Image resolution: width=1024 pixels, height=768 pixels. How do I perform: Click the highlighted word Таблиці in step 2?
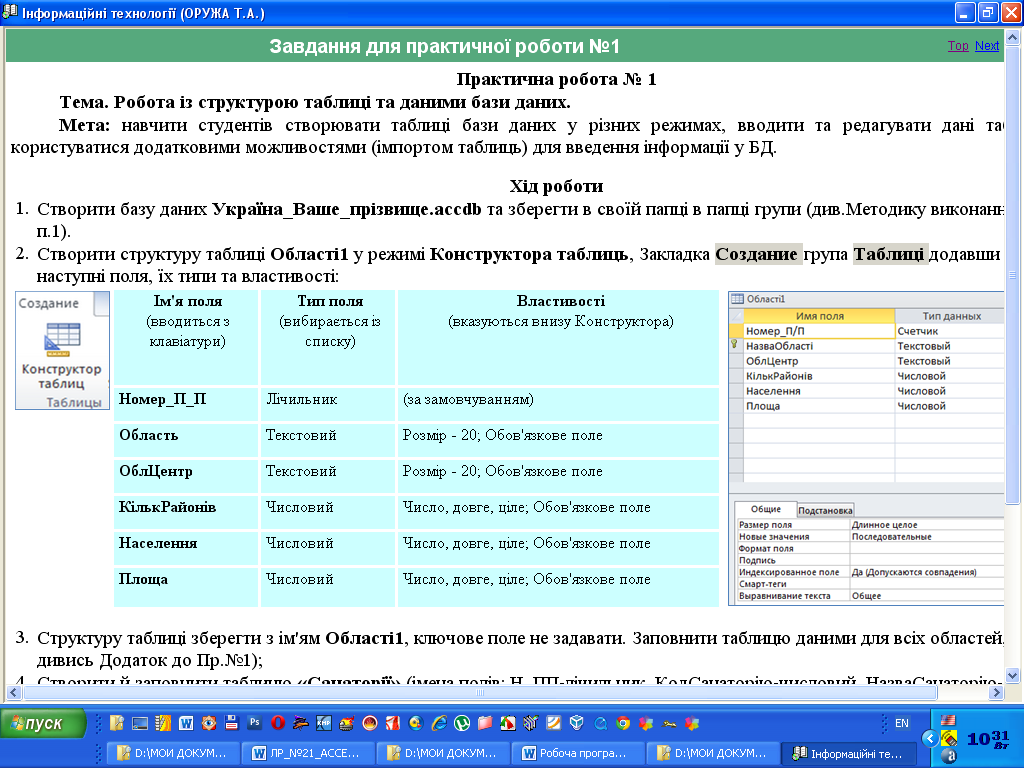click(889, 254)
